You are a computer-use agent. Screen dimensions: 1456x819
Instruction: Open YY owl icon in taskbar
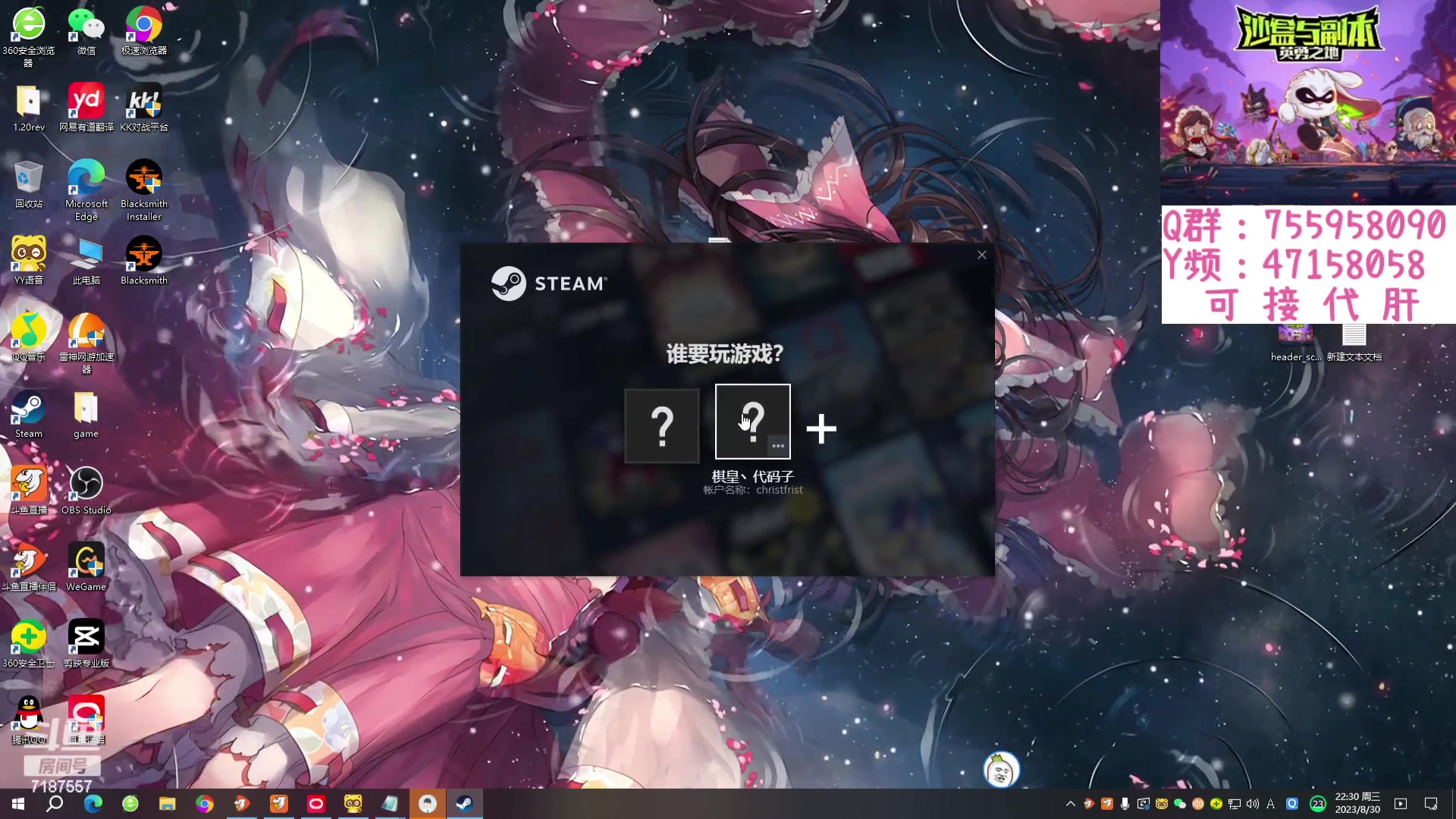353,804
